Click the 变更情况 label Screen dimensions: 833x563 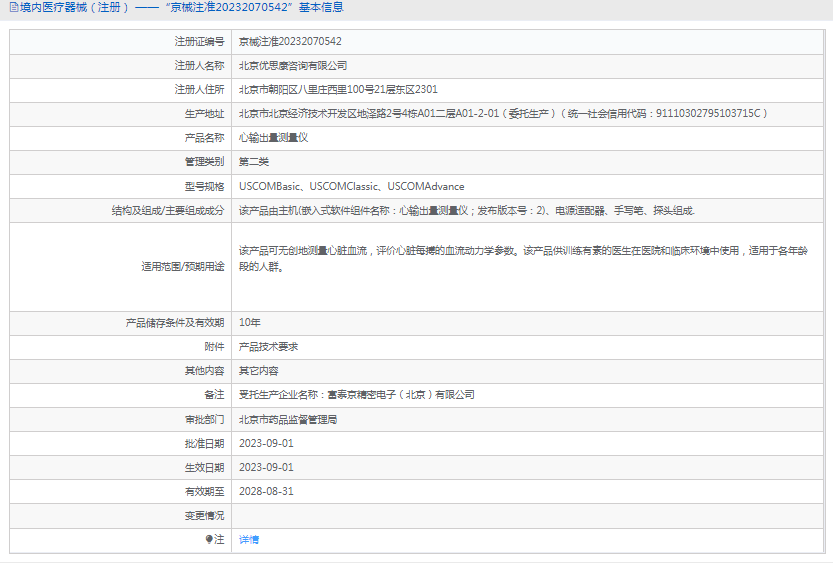pos(205,516)
